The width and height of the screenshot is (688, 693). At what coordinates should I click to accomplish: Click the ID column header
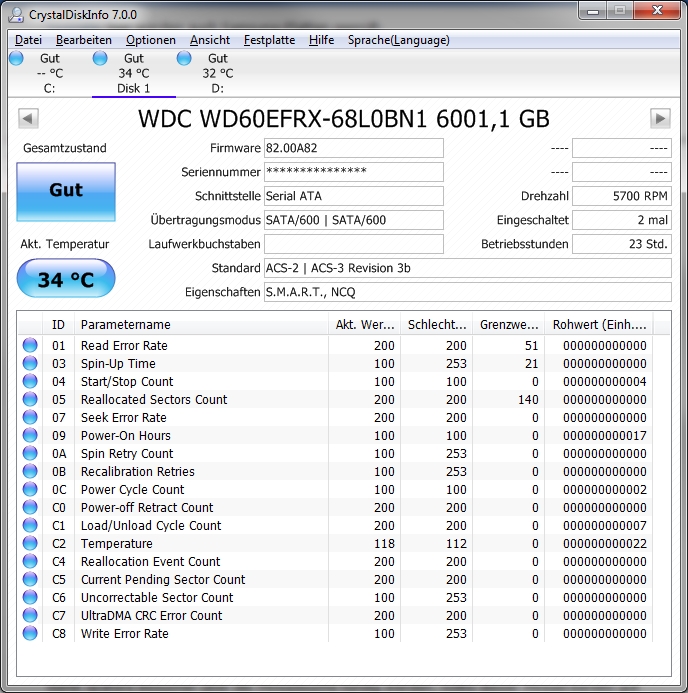[x=58, y=324]
